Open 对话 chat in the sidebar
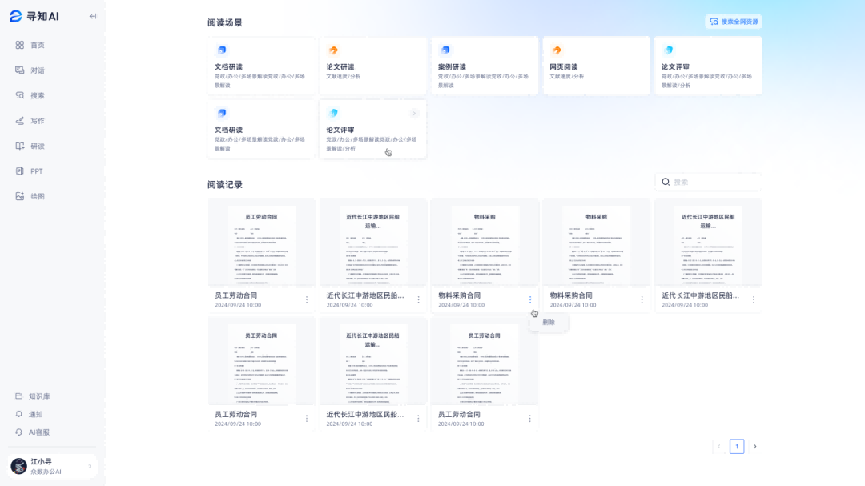 [x=37, y=70]
